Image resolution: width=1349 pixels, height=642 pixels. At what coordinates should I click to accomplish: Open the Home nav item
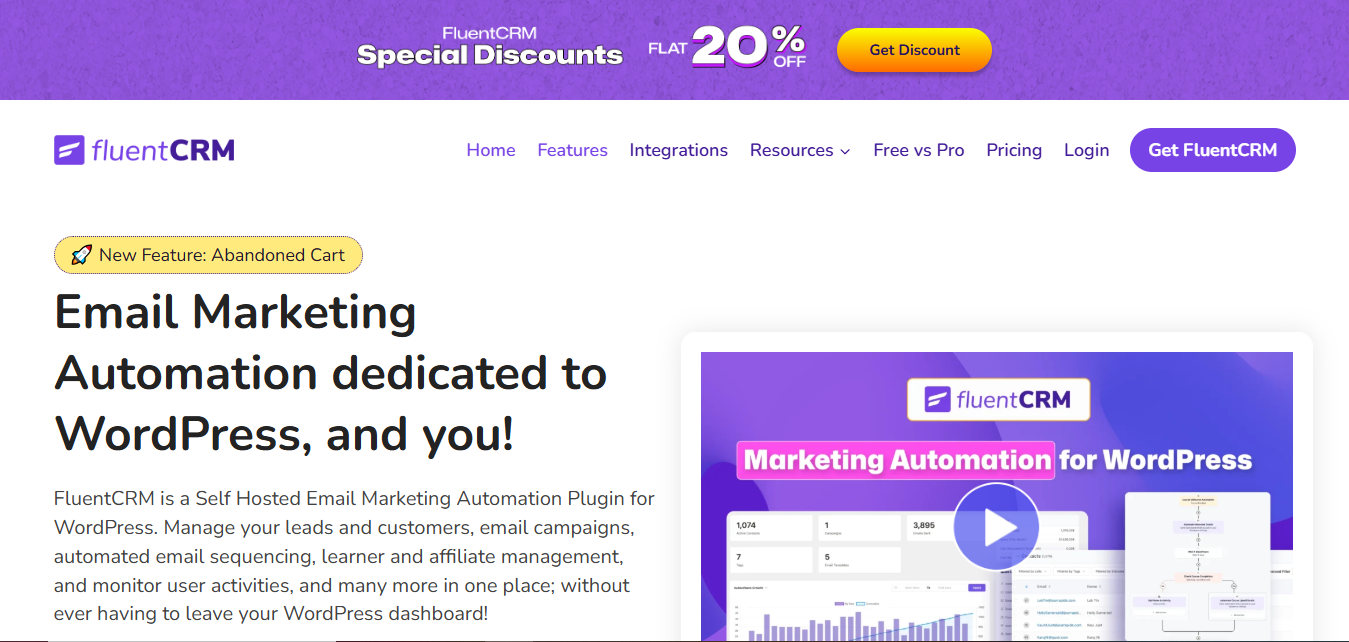point(491,150)
